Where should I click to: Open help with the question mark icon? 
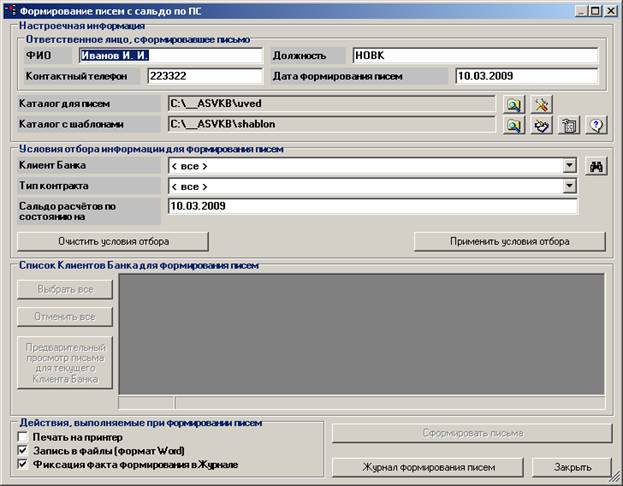pos(597,126)
